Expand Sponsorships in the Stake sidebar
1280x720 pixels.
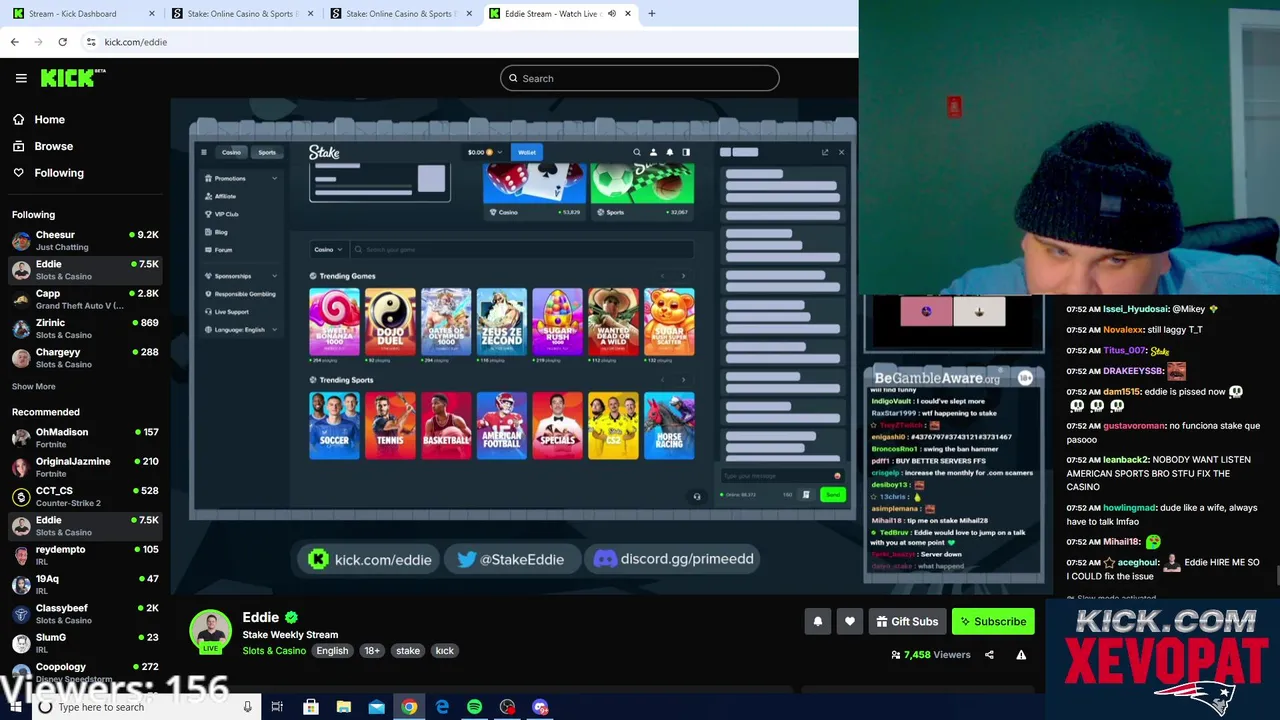pyautogui.click(x=240, y=276)
